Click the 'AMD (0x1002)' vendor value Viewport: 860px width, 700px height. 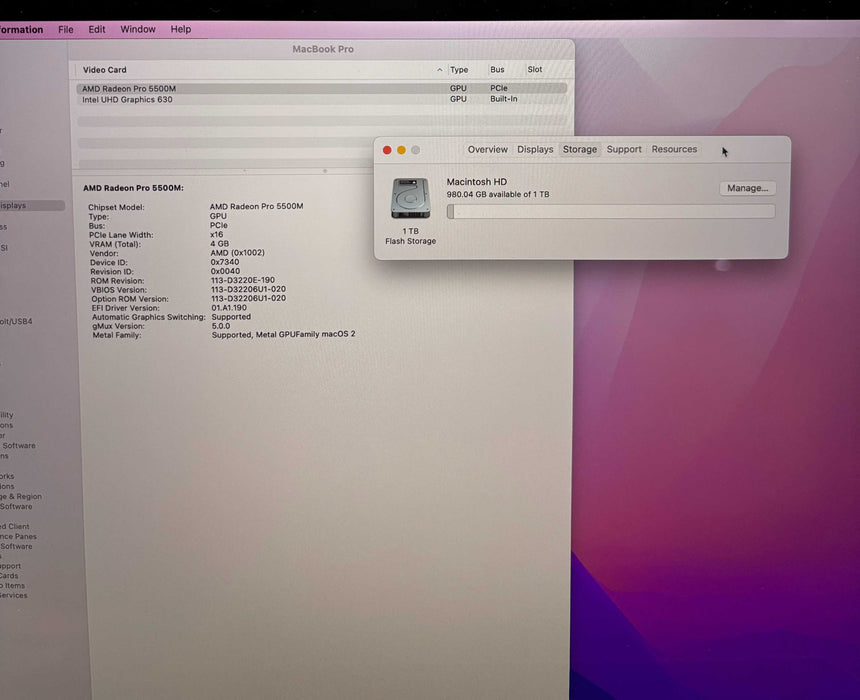tap(237, 253)
